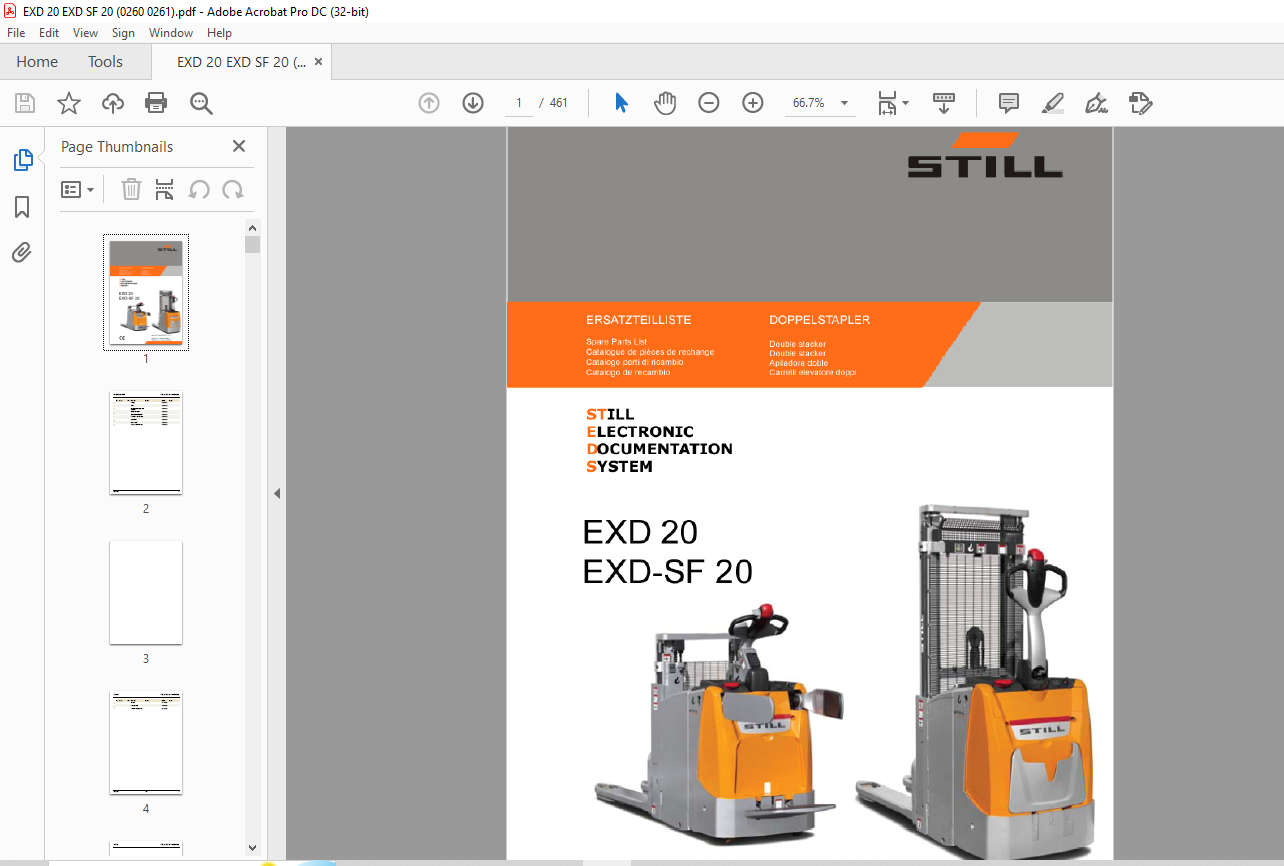
Task: Choose the Selection arrow tool
Action: coord(621,103)
